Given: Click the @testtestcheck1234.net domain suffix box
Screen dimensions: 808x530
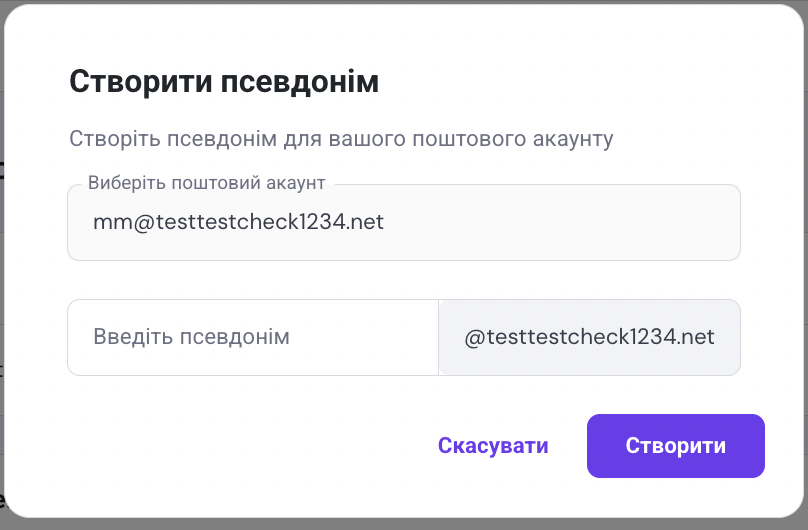Looking at the screenshot, I should pyautogui.click(x=589, y=337).
